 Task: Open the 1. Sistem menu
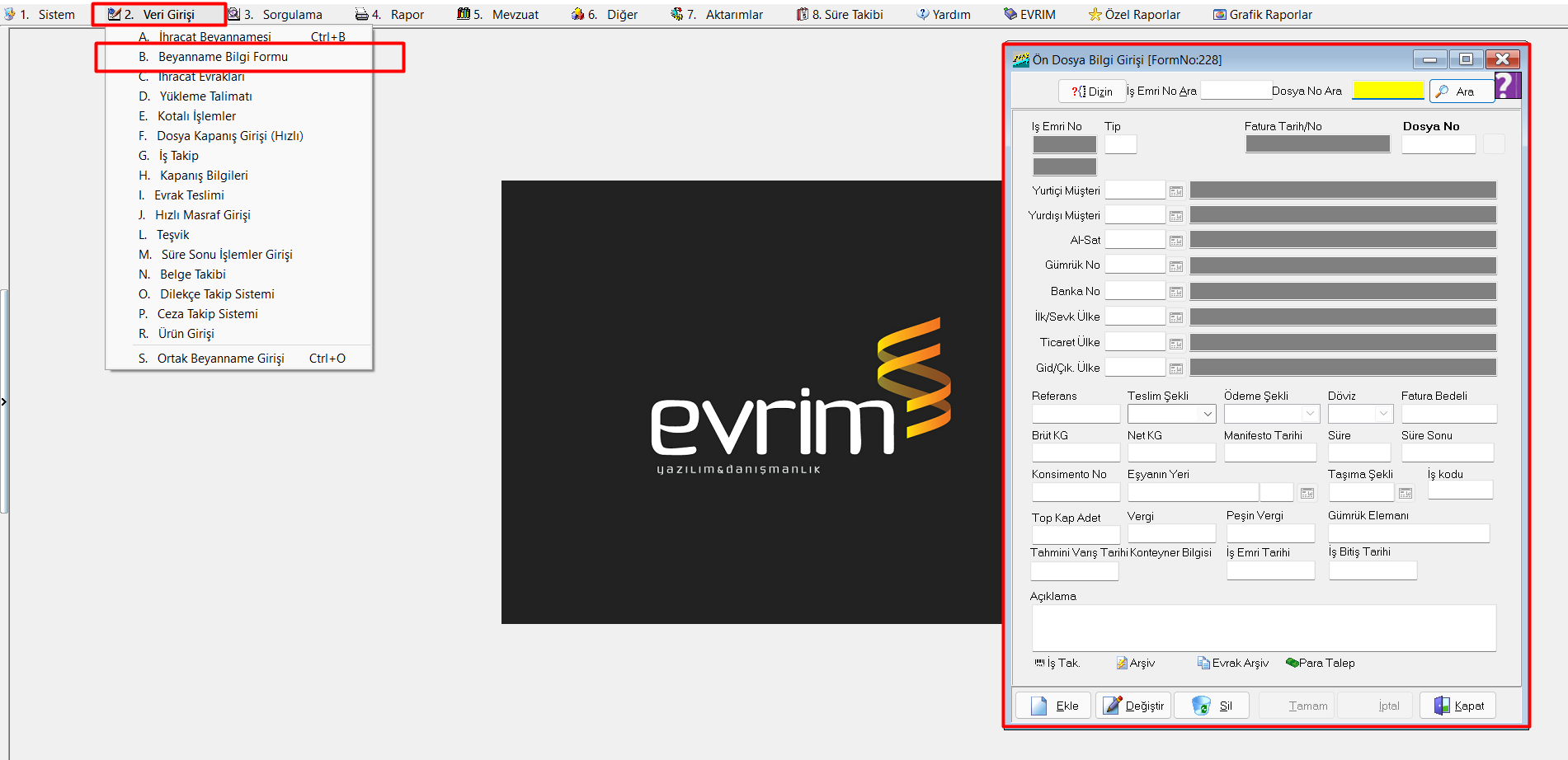40,14
